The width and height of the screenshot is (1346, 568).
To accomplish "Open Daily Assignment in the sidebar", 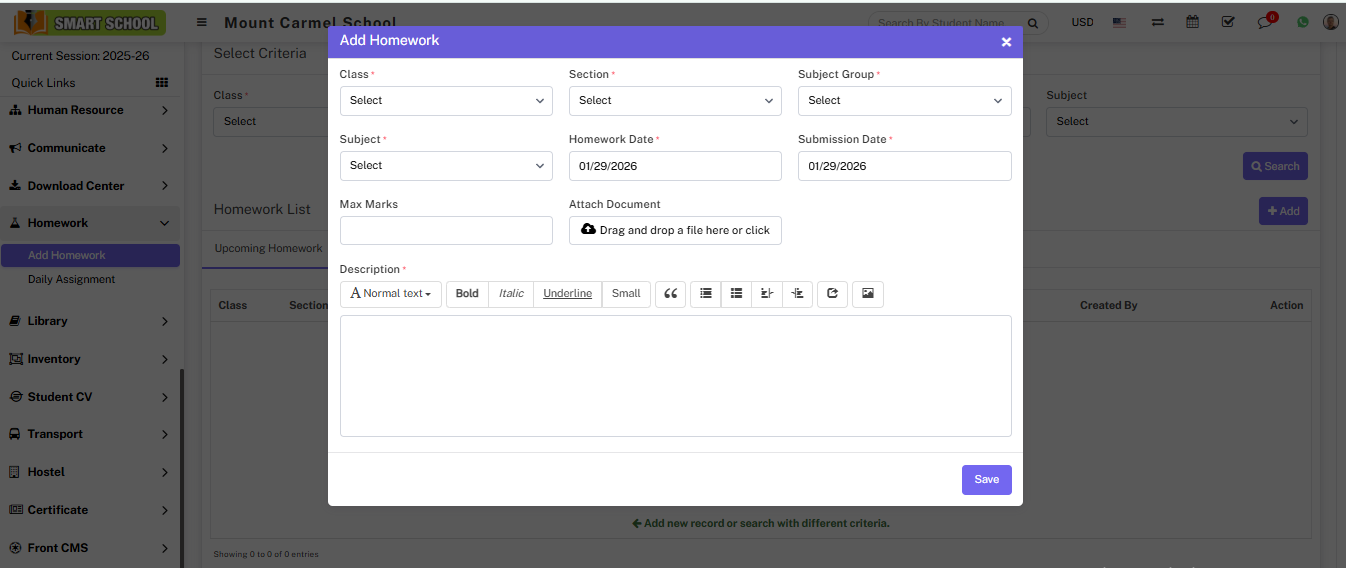I will (x=71, y=280).
